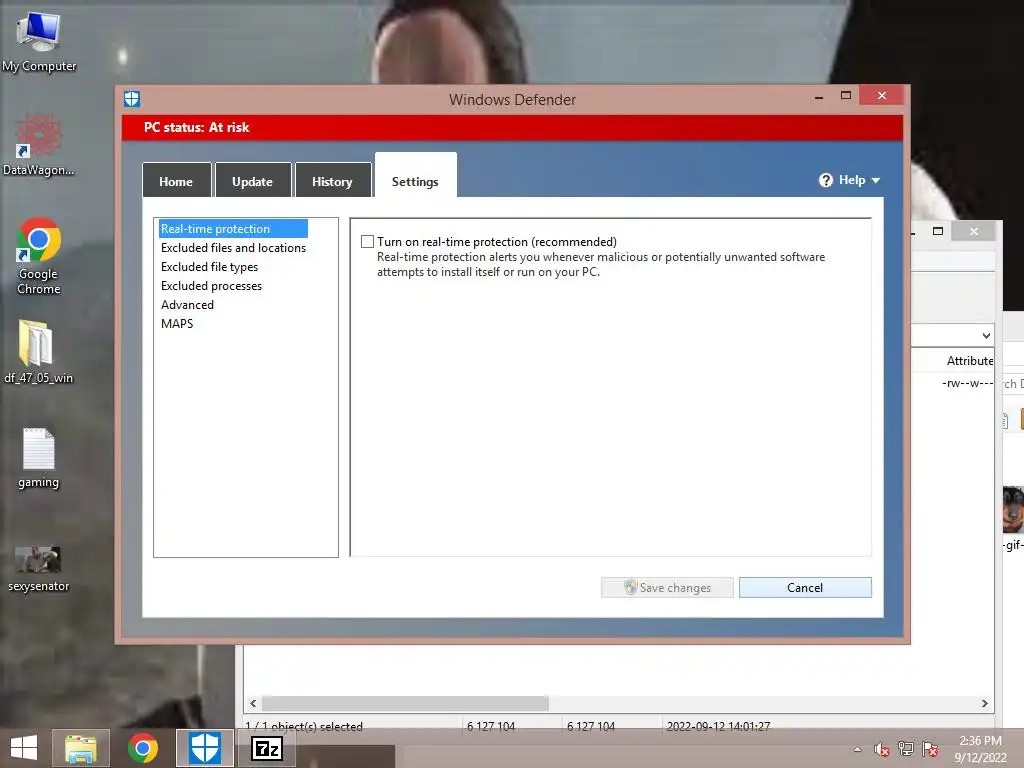Image resolution: width=1024 pixels, height=768 pixels.
Task: Open Chrome from the taskbar
Action: click(x=143, y=748)
